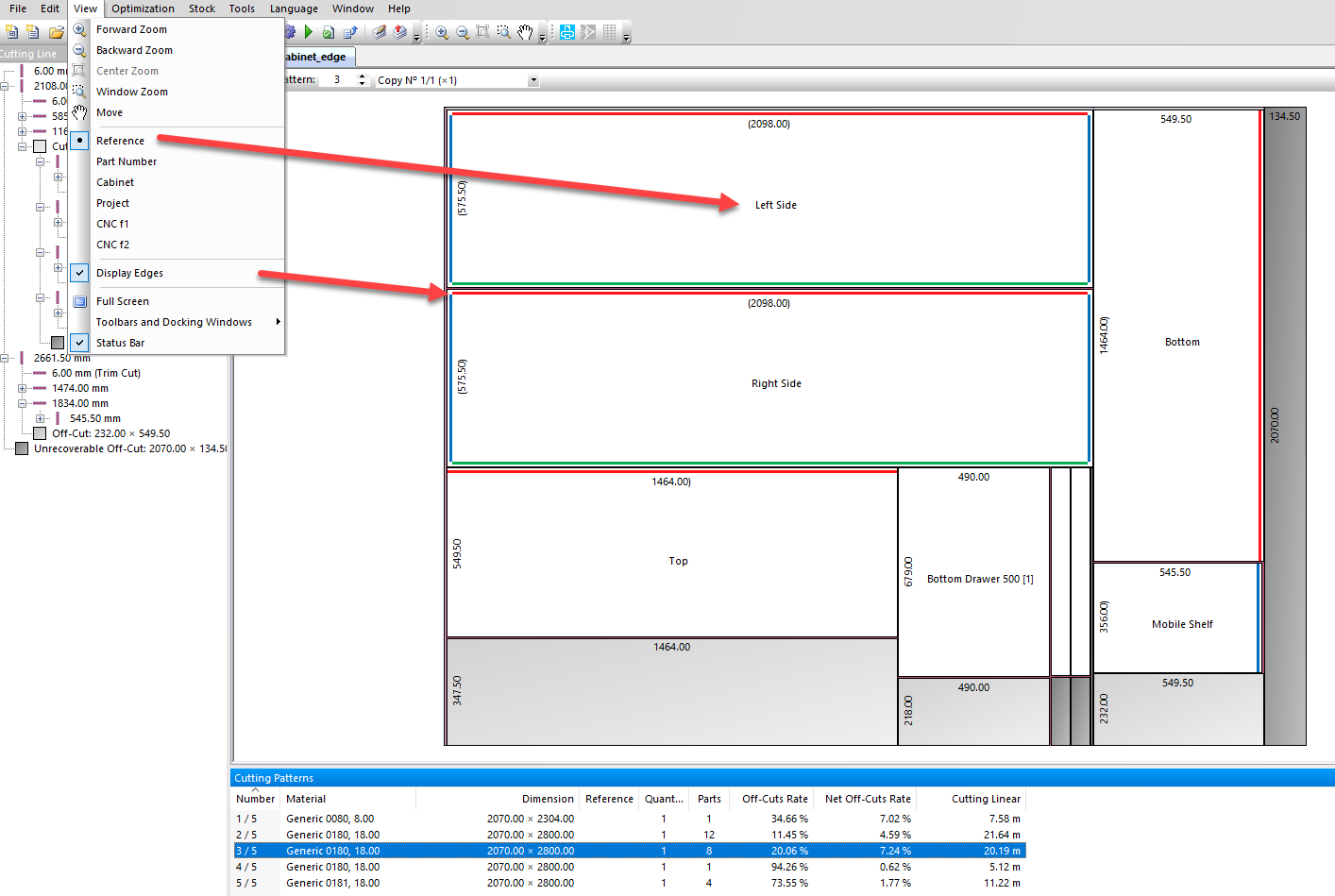The height and width of the screenshot is (896, 1335).
Task: Click the pattern number input field
Action: [x=337, y=80]
